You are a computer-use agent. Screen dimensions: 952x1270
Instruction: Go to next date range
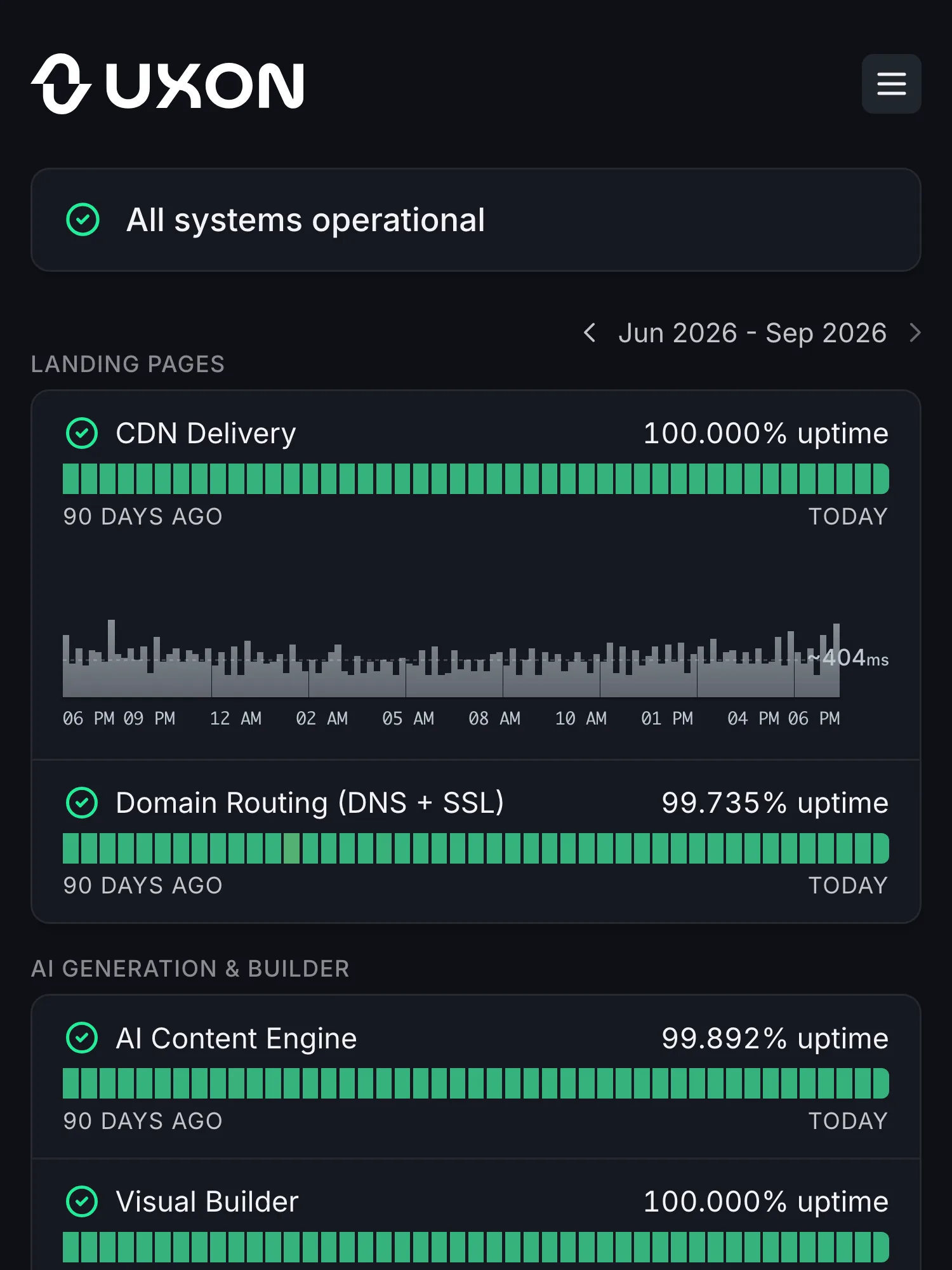point(915,333)
